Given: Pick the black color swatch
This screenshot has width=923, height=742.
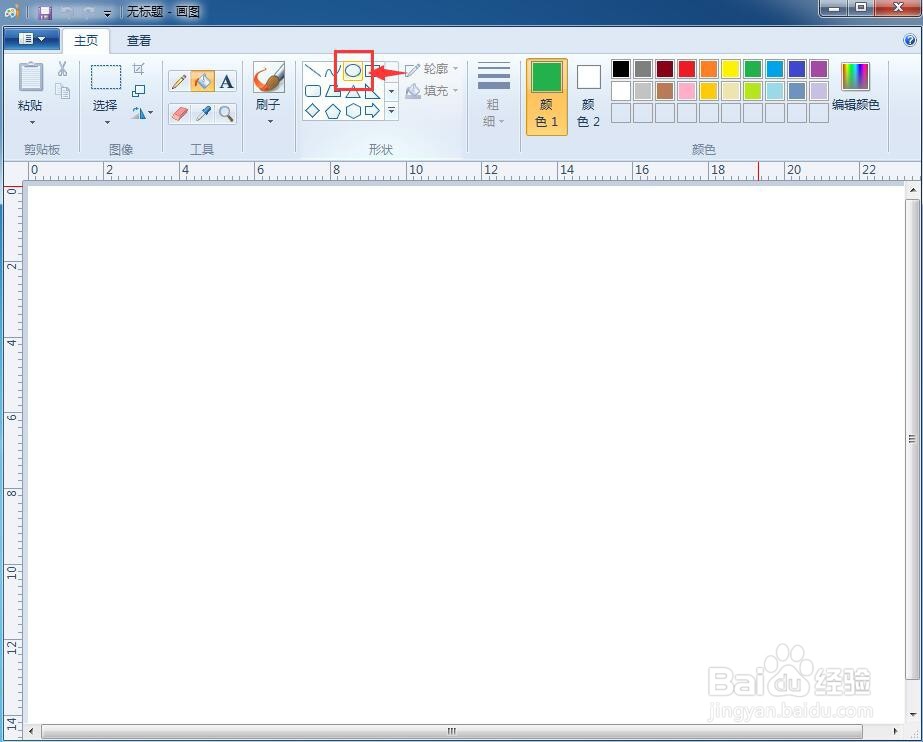Looking at the screenshot, I should 620,69.
